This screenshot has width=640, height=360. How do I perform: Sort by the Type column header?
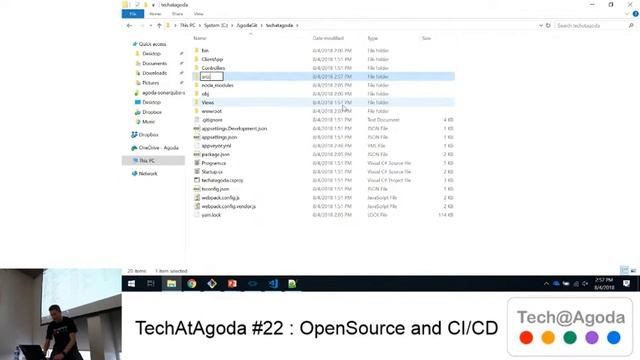(x=373, y=38)
